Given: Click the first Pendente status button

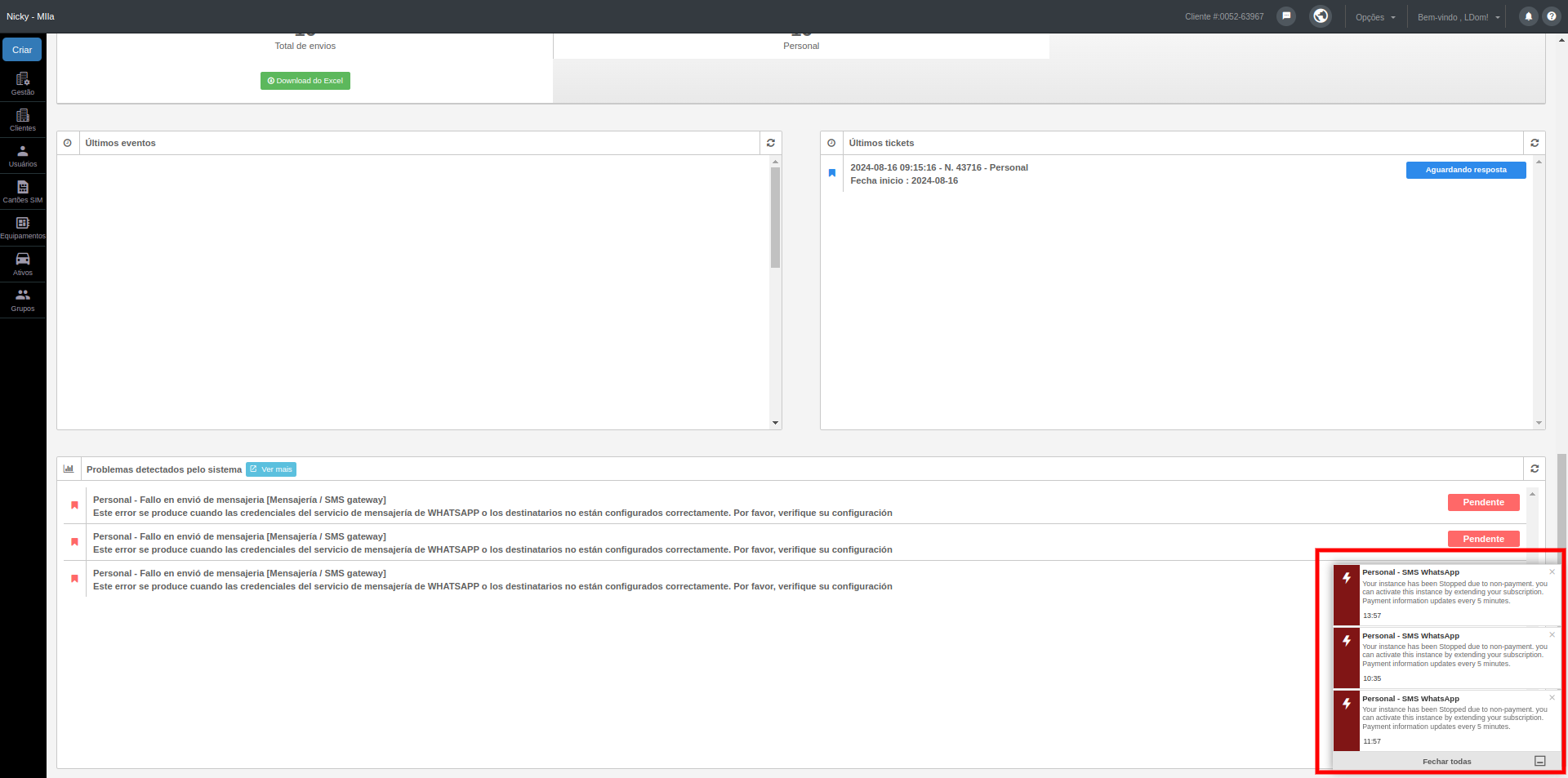Looking at the screenshot, I should [x=1484, y=502].
